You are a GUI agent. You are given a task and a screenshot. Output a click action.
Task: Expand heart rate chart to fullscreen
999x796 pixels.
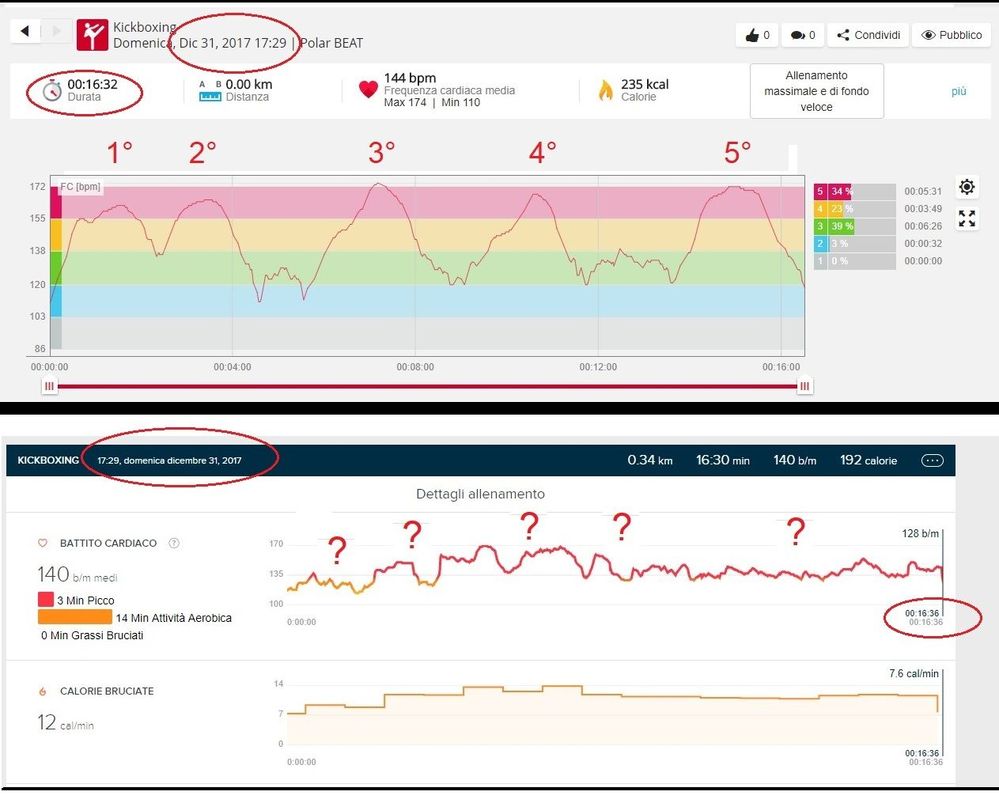[966, 219]
